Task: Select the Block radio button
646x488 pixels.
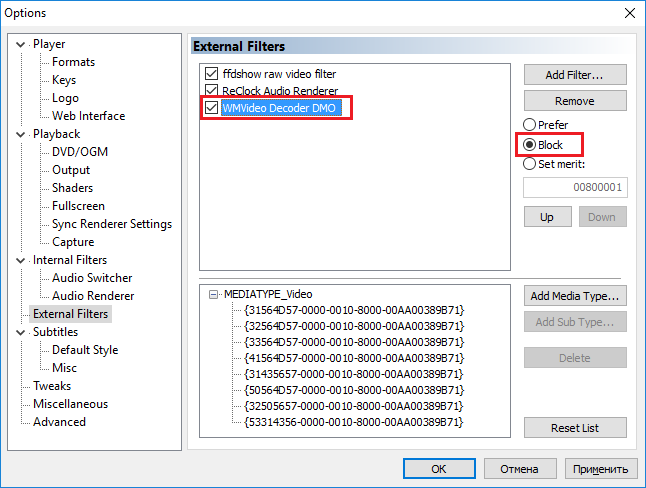Action: 530,145
